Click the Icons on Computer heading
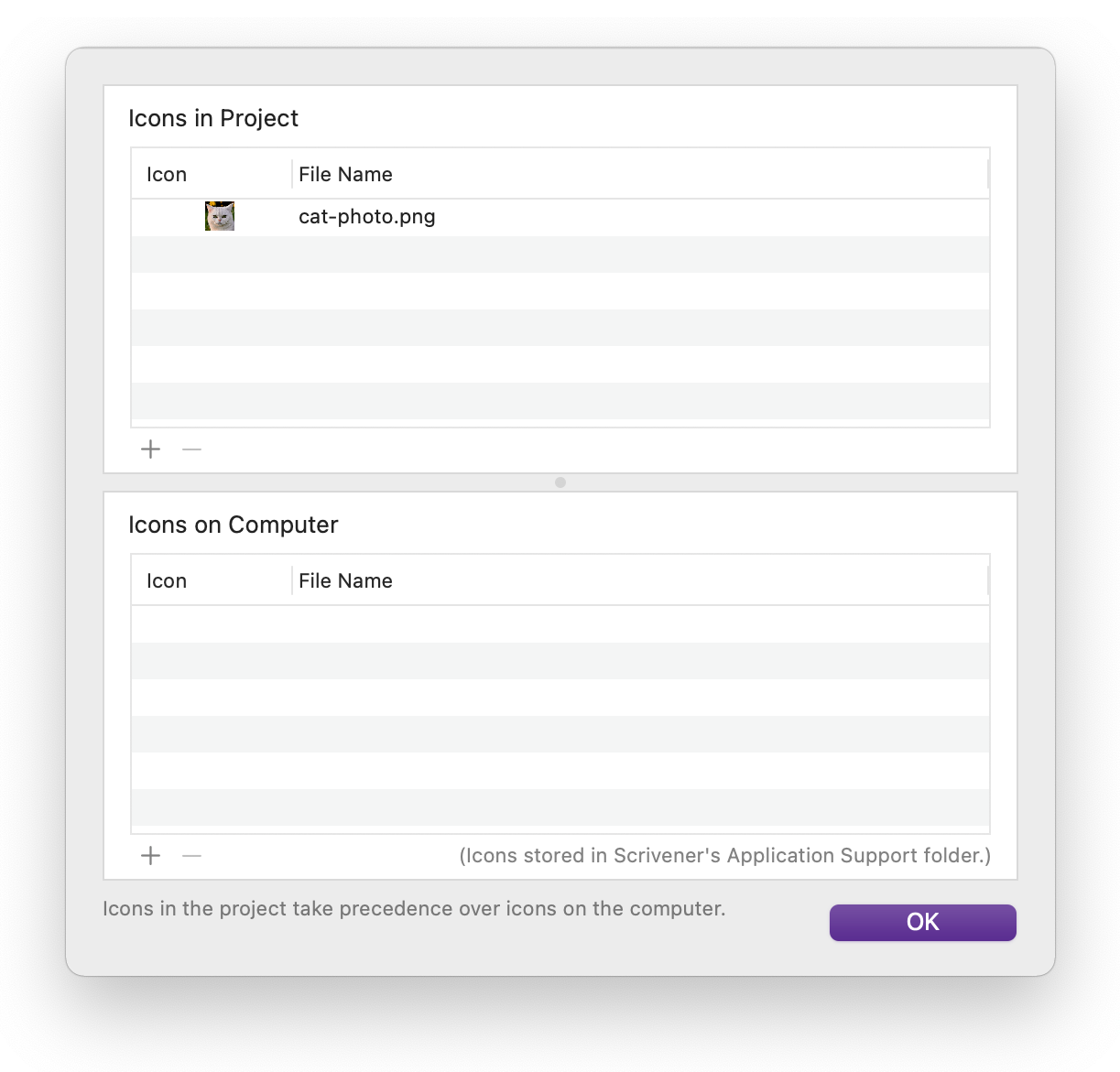The height and width of the screenshot is (1072, 1120). (x=234, y=525)
